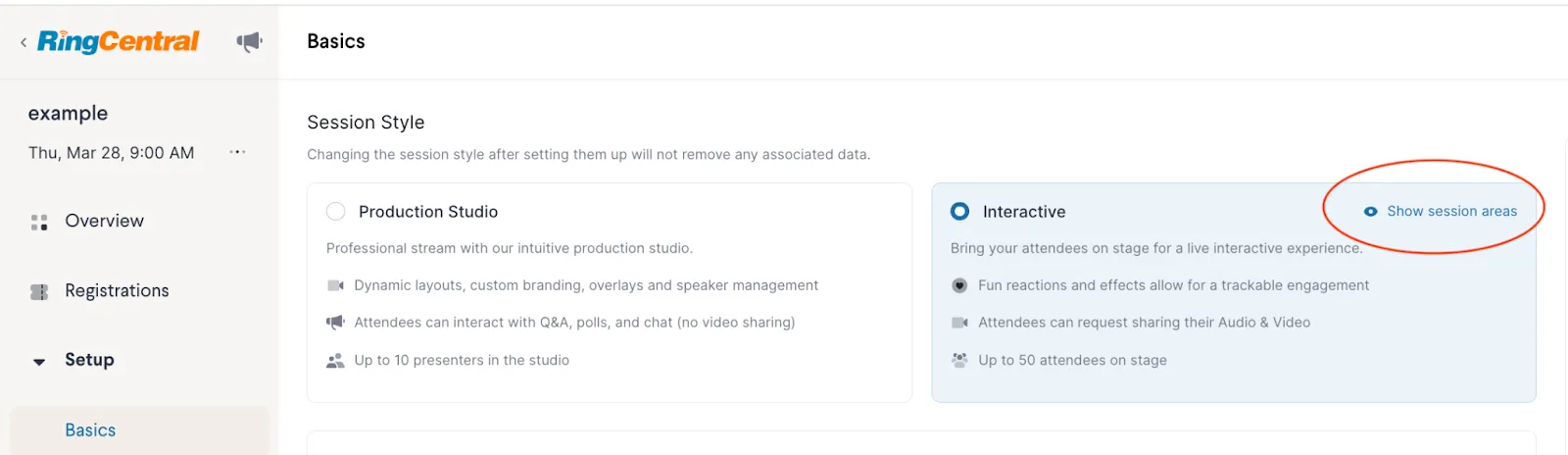Click the megaphone announcements icon
This screenshot has width=1568, height=455.
click(x=249, y=42)
